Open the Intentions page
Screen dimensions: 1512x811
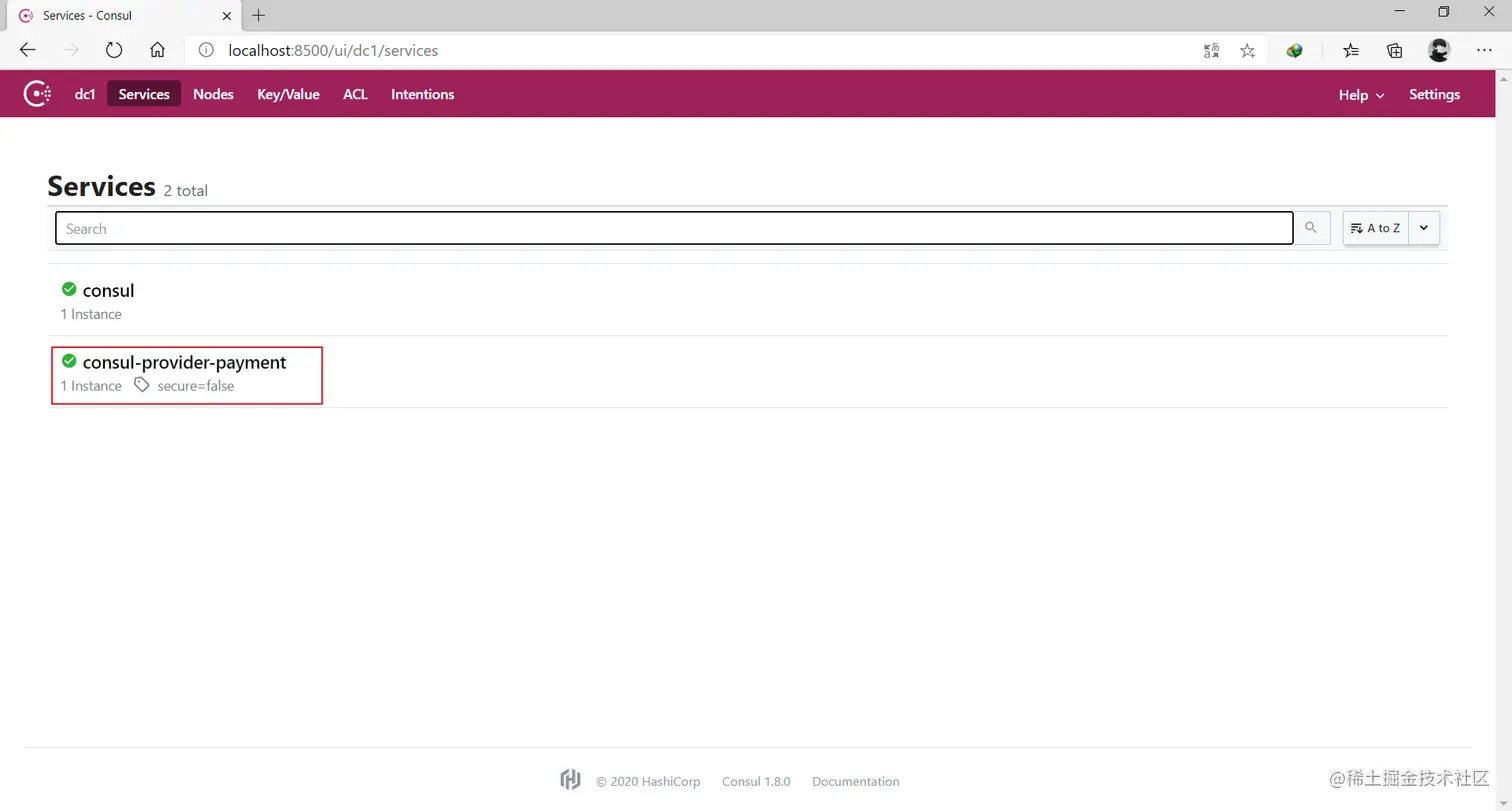(x=422, y=94)
